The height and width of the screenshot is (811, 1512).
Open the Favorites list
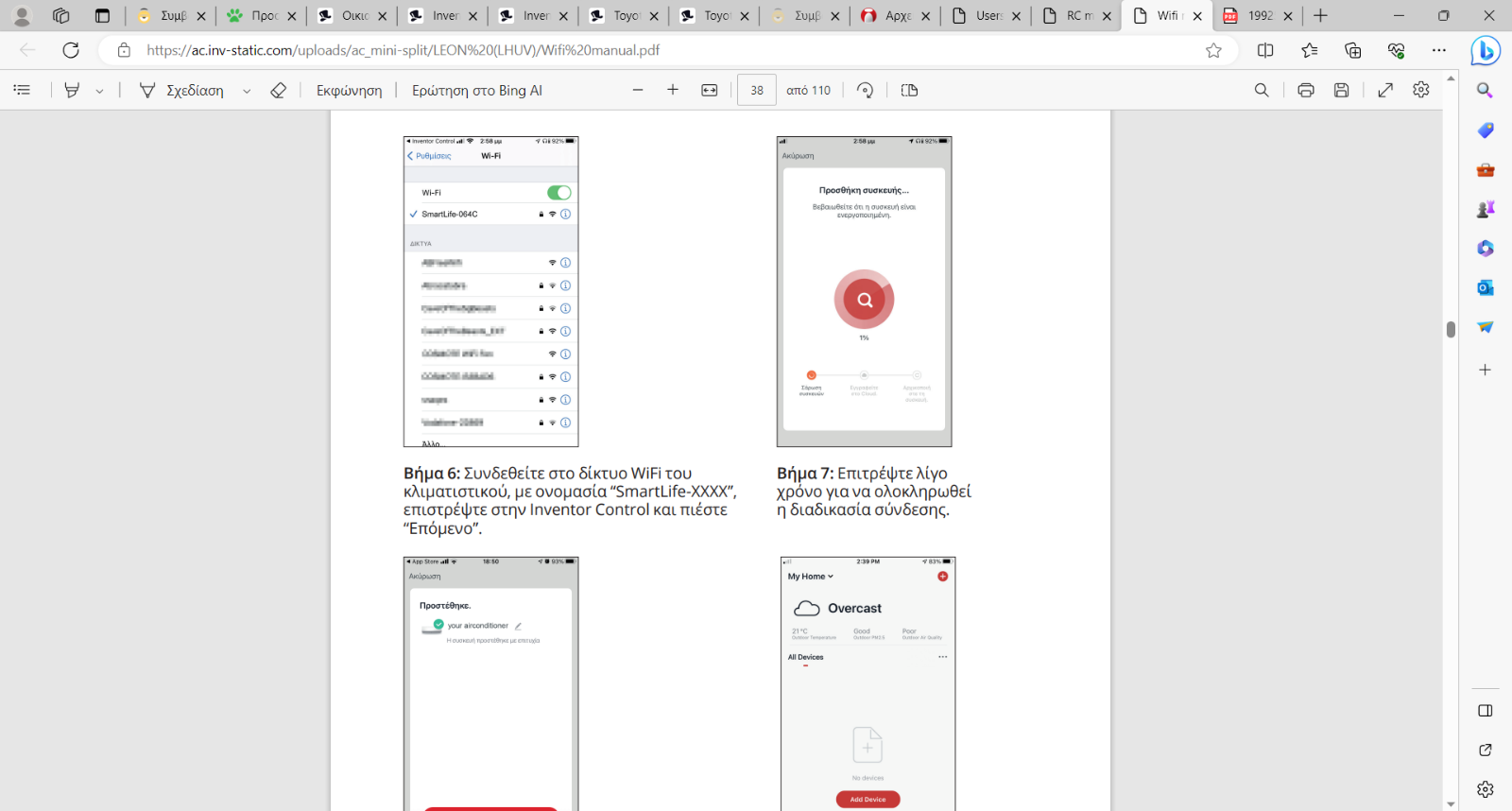pos(1309,50)
